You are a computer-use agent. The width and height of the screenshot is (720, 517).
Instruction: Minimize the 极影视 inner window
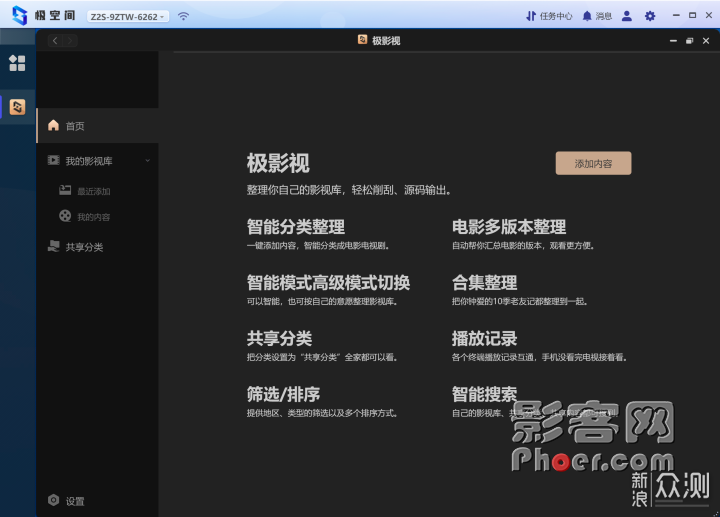click(673, 41)
